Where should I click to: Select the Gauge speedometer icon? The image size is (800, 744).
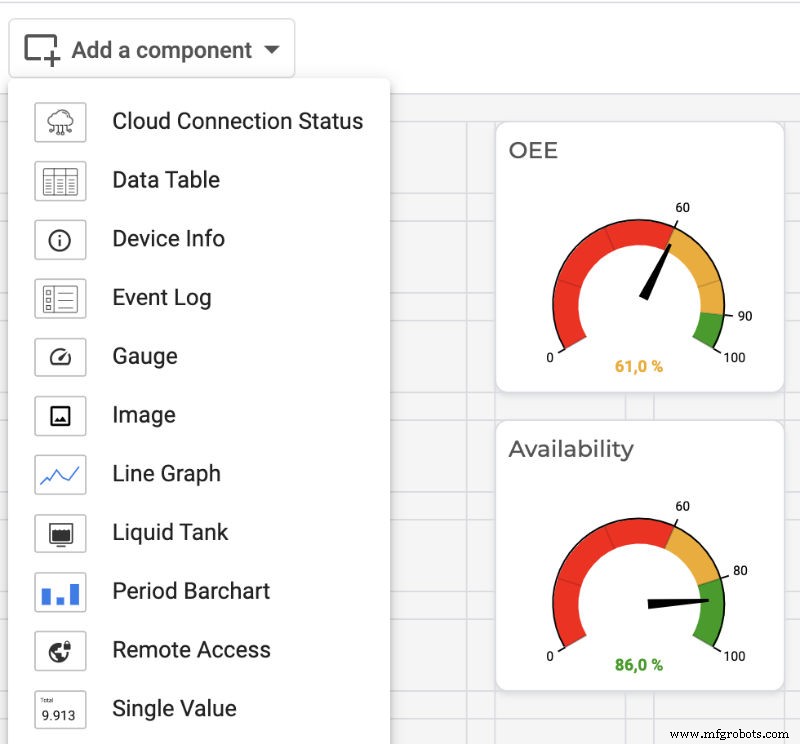(x=60, y=357)
